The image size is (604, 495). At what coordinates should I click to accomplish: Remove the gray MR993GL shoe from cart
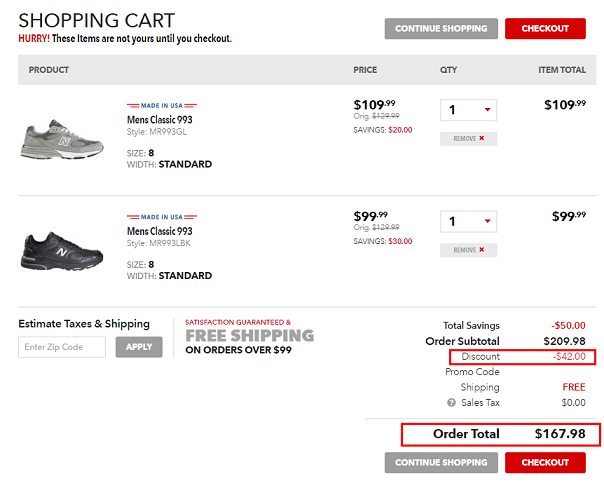pos(468,139)
